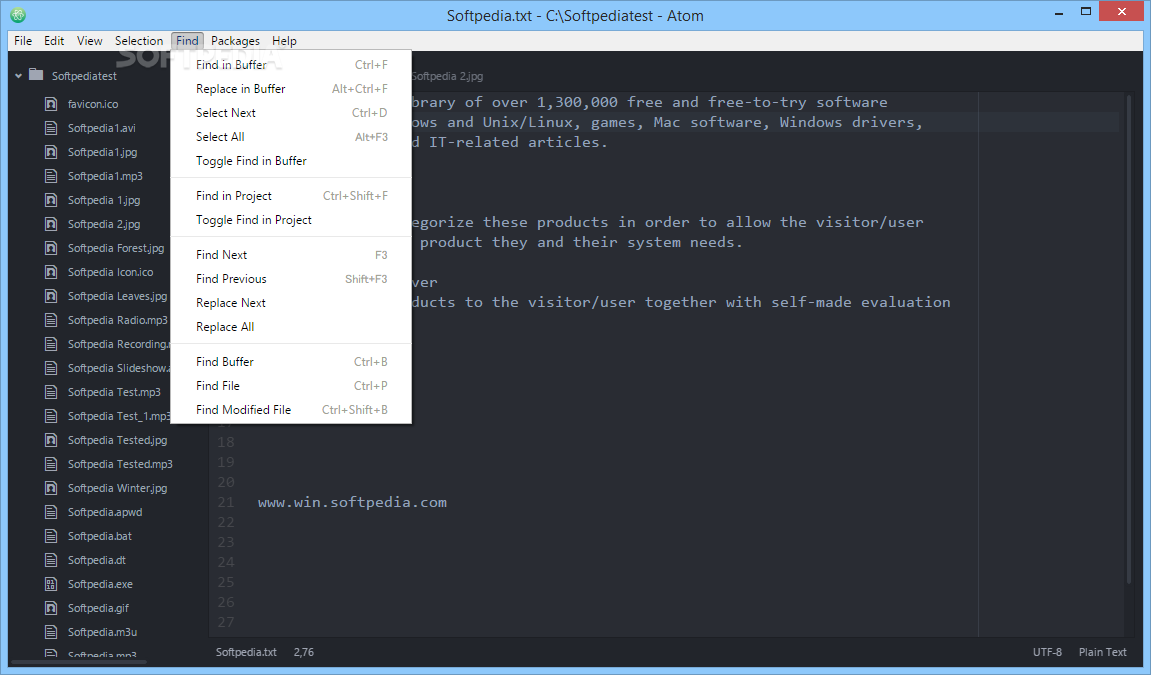Click the UTF-8 encoding selector
The image size is (1151, 675).
click(x=1047, y=652)
